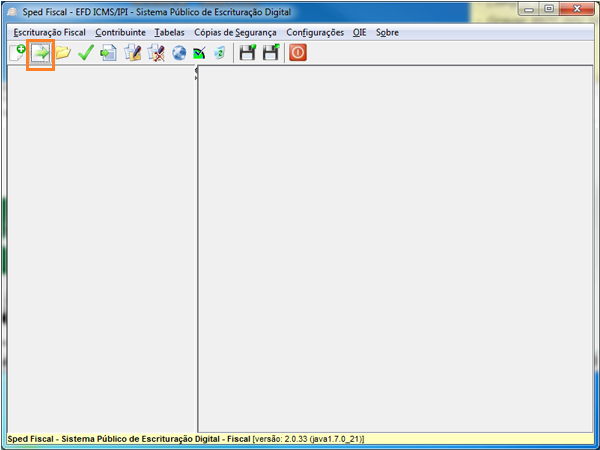Maximize the Sped Fiscal window
This screenshot has height=450, width=600.
pyautogui.click(x=549, y=9)
